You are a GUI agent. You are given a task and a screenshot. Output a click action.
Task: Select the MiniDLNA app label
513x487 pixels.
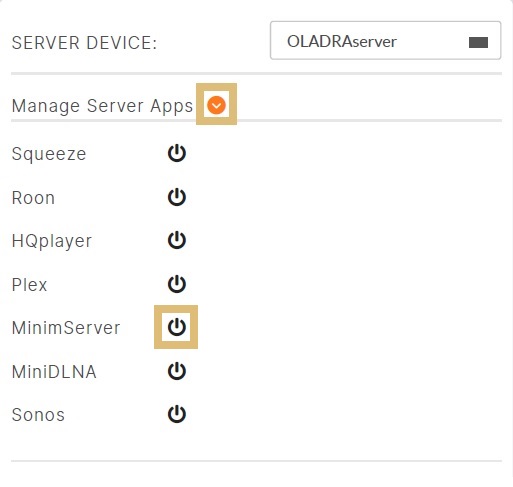pos(54,372)
